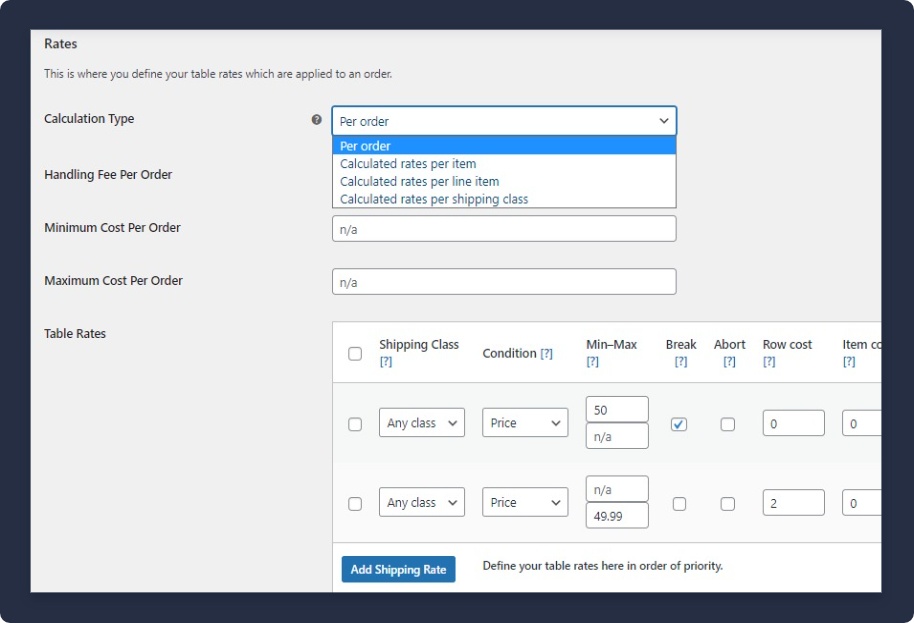Select 'Calculated rates per line item' option
The image size is (914, 623).
tap(419, 182)
